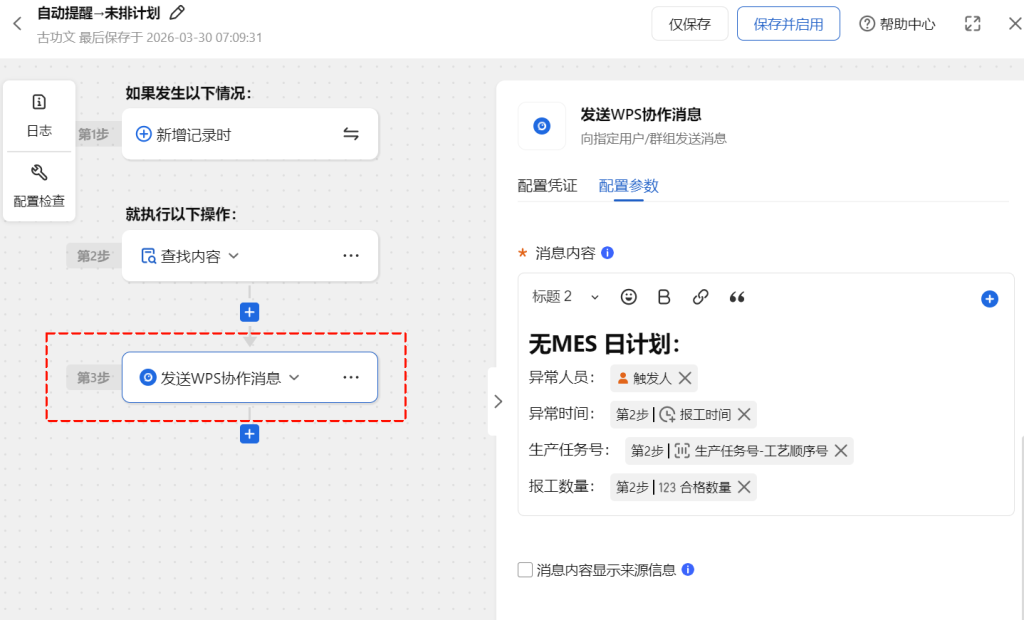Switch to the 配置参数 tab
The width and height of the screenshot is (1024, 620).
[628, 186]
